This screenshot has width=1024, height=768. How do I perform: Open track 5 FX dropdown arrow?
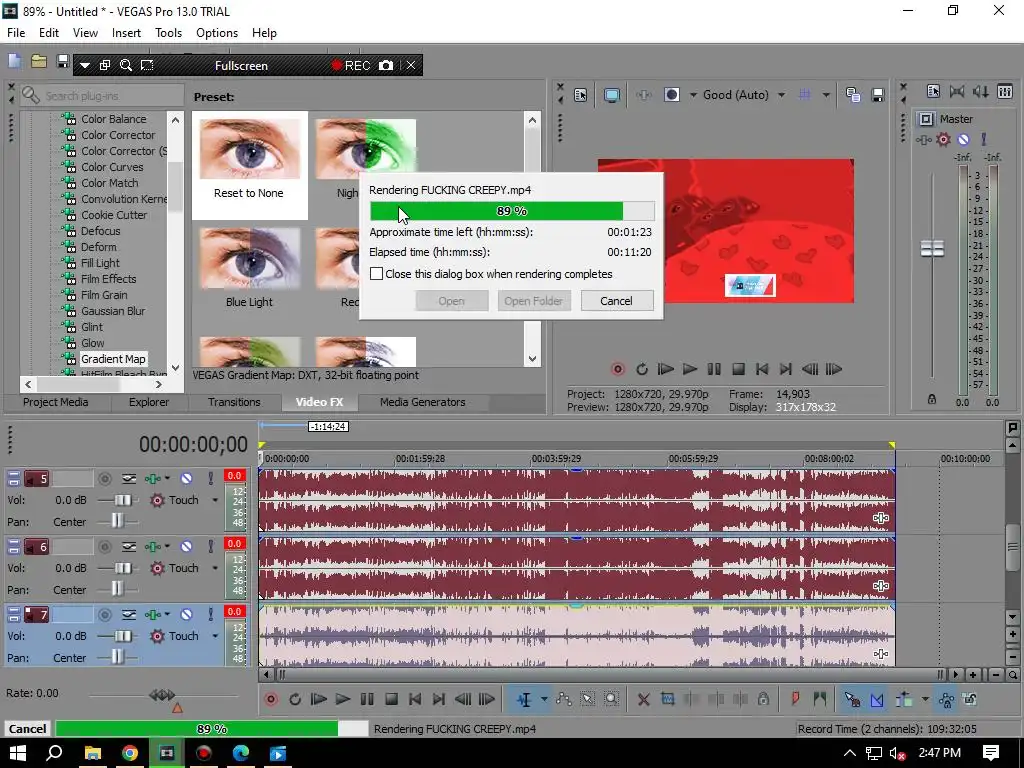[x=167, y=479]
